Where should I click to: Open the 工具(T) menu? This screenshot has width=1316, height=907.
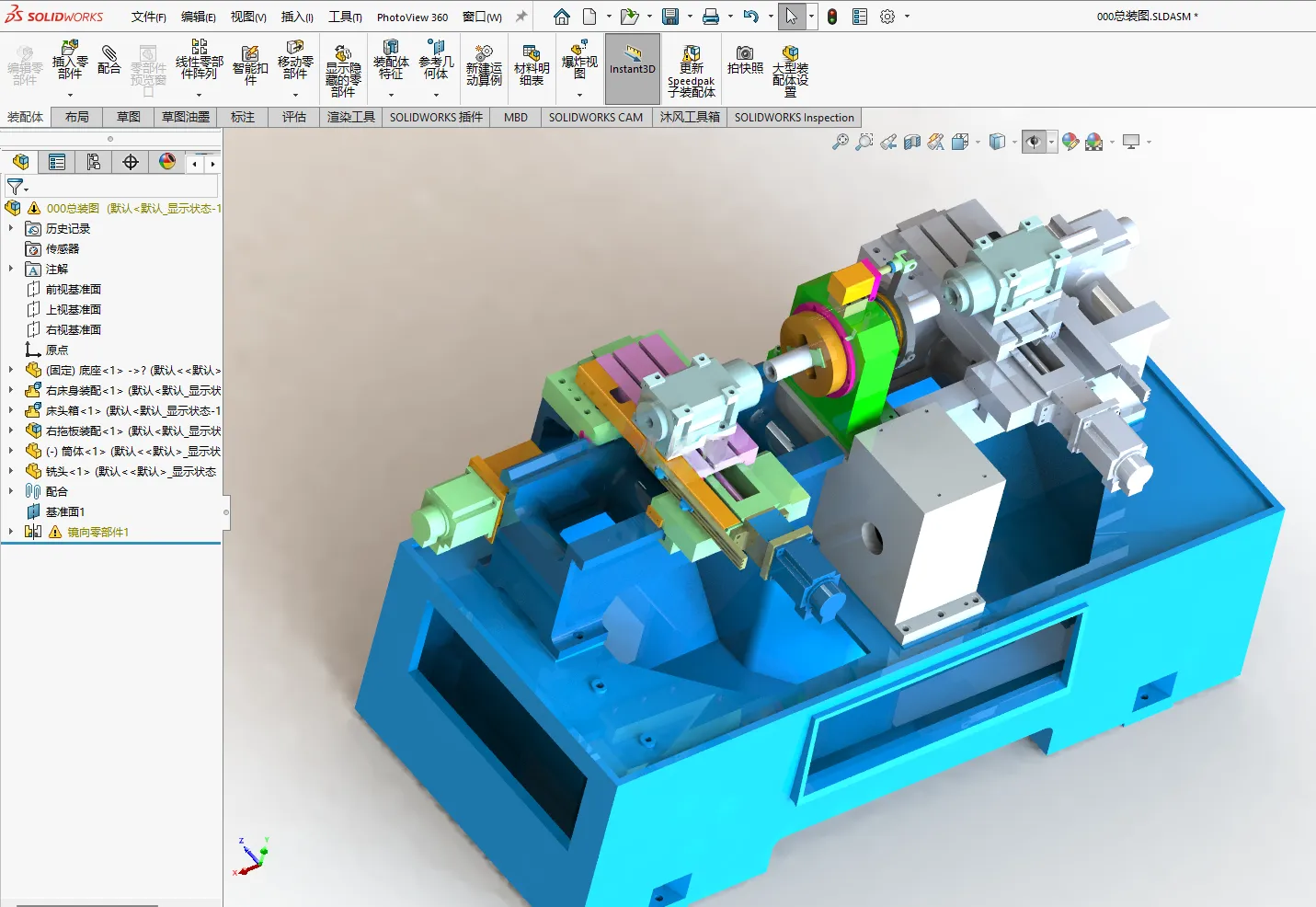[345, 17]
